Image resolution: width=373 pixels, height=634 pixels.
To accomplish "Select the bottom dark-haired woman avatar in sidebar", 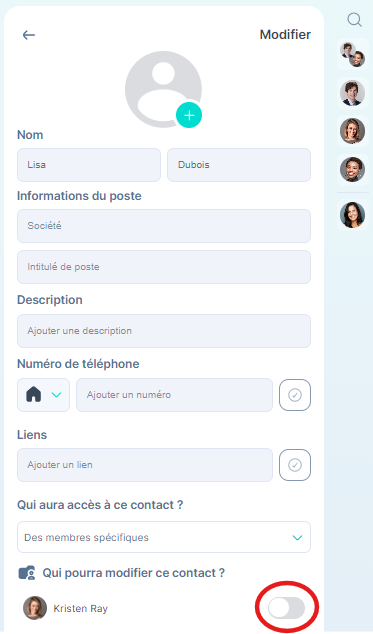I will [352, 215].
